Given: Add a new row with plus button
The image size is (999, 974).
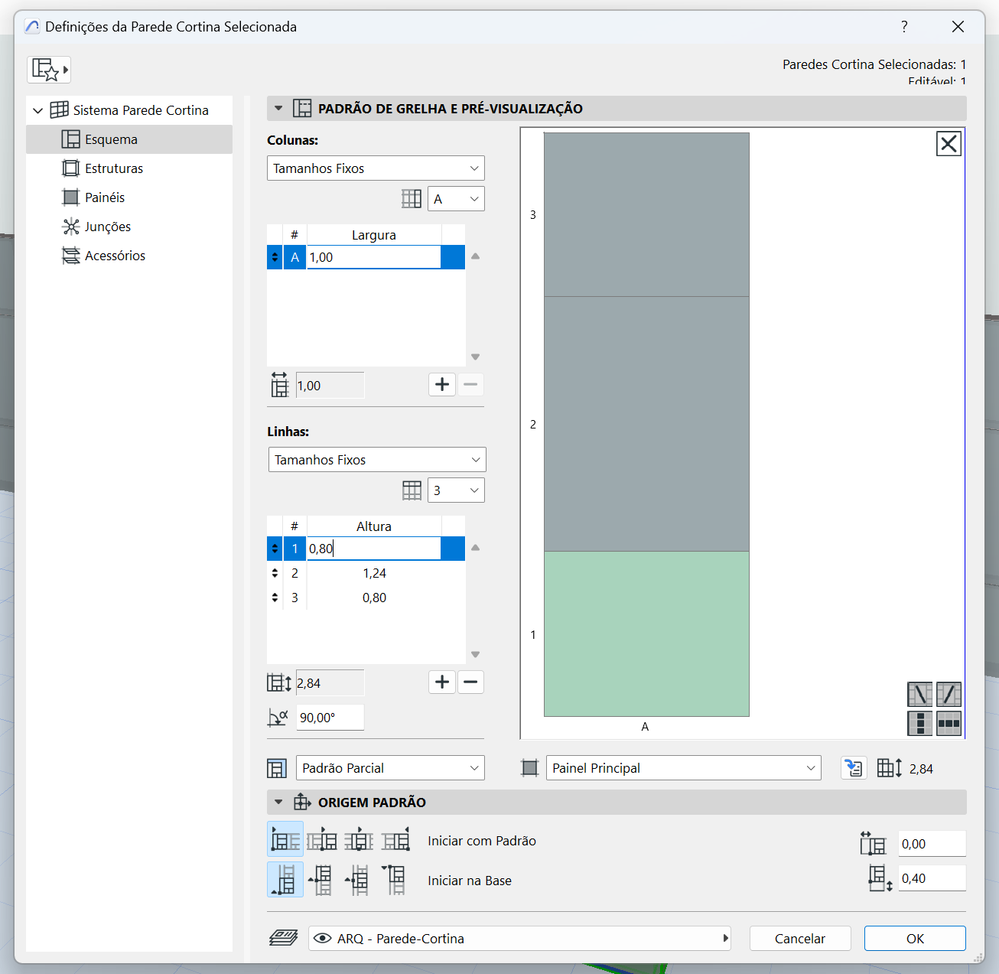Looking at the screenshot, I should pos(442,682).
